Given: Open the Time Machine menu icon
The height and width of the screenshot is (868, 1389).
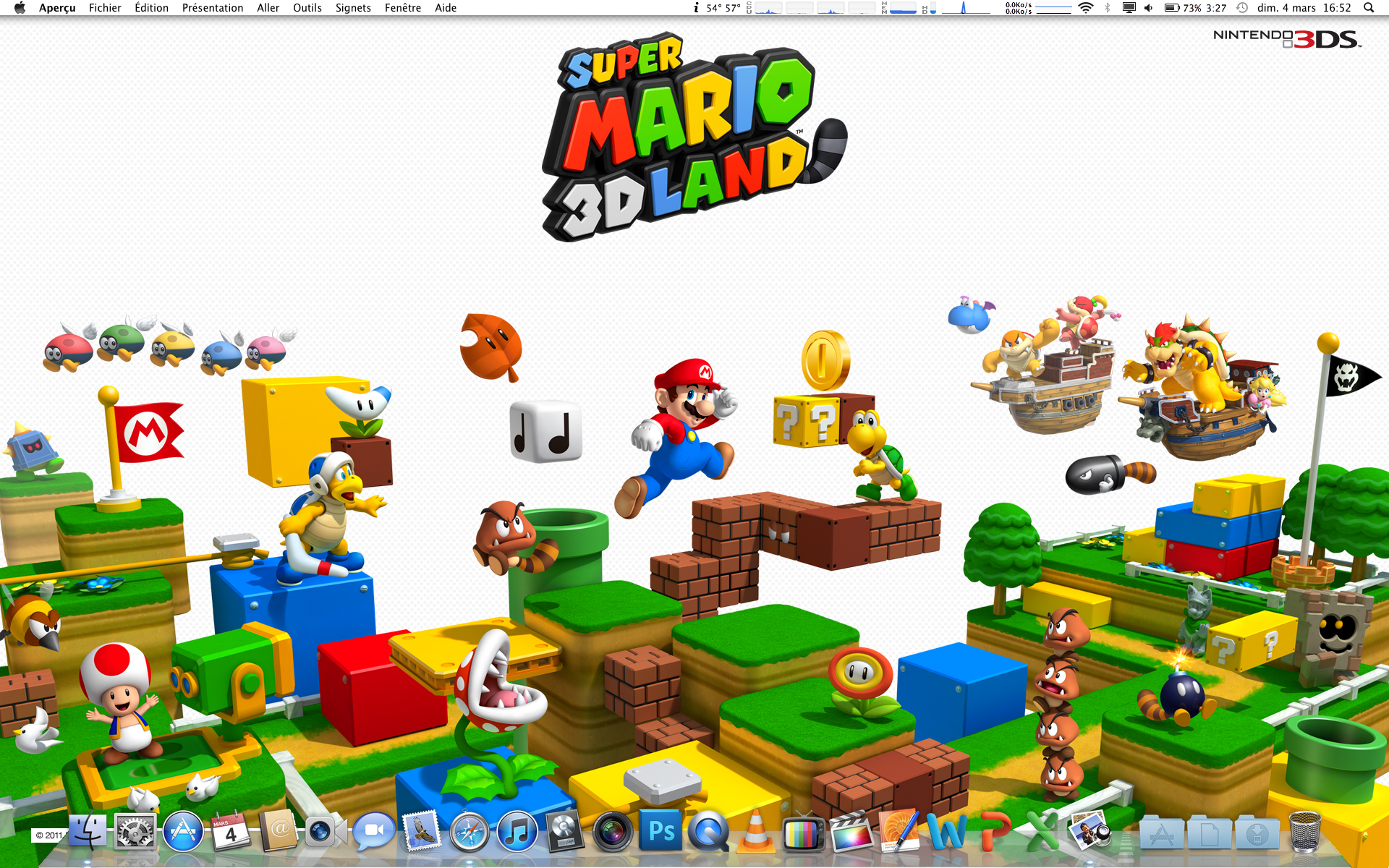Looking at the screenshot, I should (x=1242, y=8).
